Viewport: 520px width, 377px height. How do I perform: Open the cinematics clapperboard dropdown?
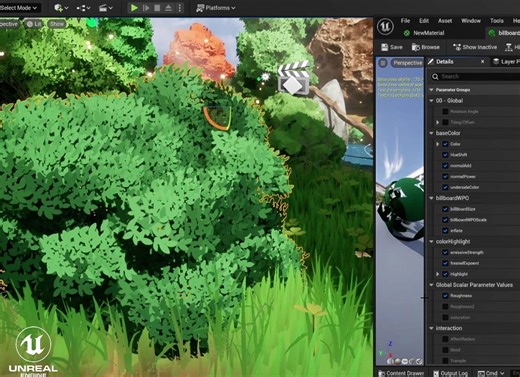click(106, 8)
